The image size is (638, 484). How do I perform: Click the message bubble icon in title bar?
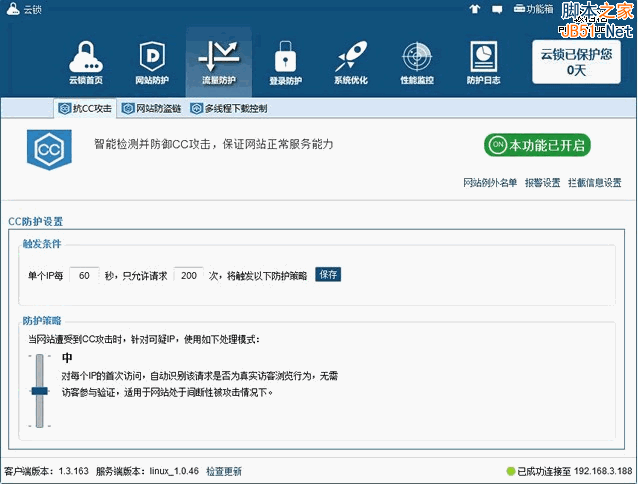pos(497,9)
